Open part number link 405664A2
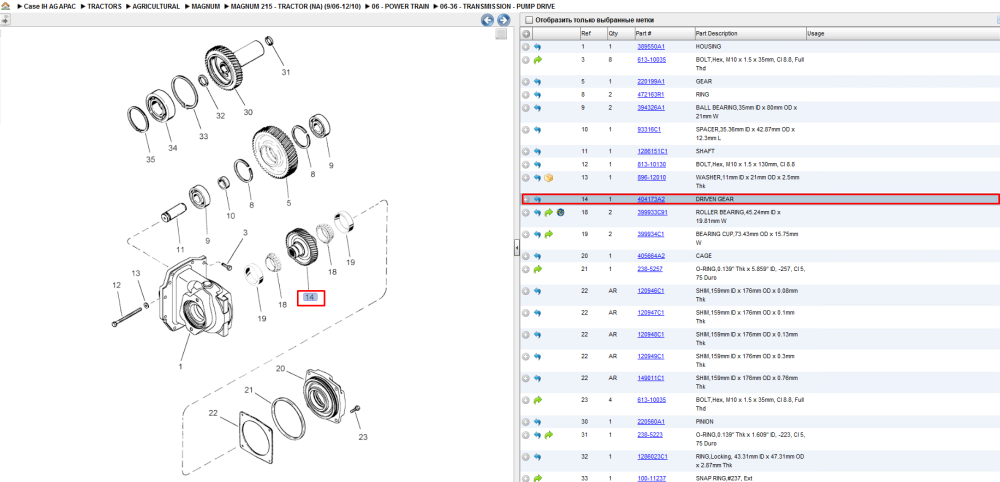Image resolution: width=1000 pixels, height=482 pixels. click(651, 256)
